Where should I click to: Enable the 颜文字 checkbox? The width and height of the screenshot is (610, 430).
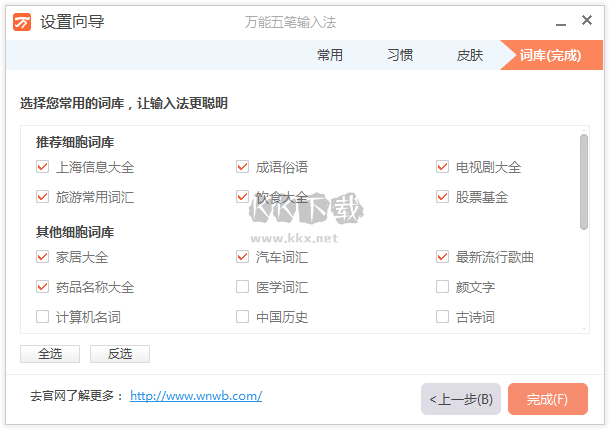442,287
